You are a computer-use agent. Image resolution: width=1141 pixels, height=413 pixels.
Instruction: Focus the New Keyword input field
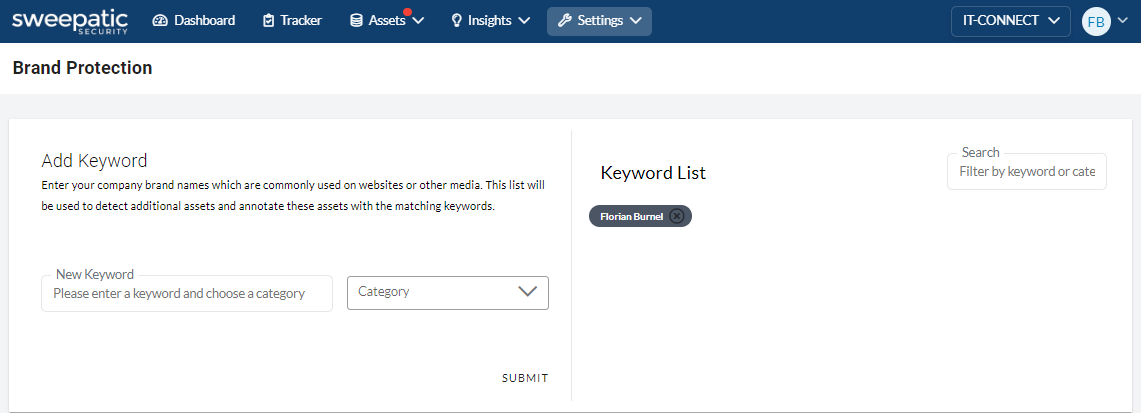[187, 294]
